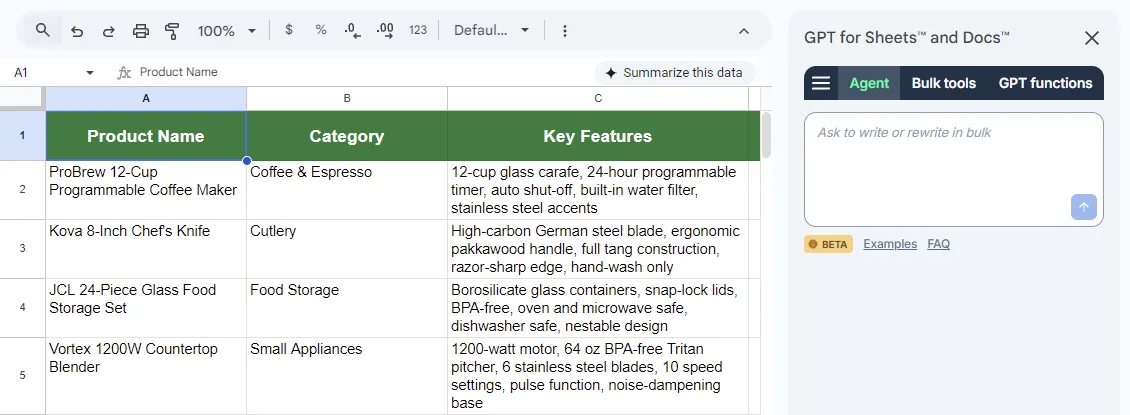The image size is (1130, 415).
Task: Click Summarize this data button
Action: coord(675,73)
